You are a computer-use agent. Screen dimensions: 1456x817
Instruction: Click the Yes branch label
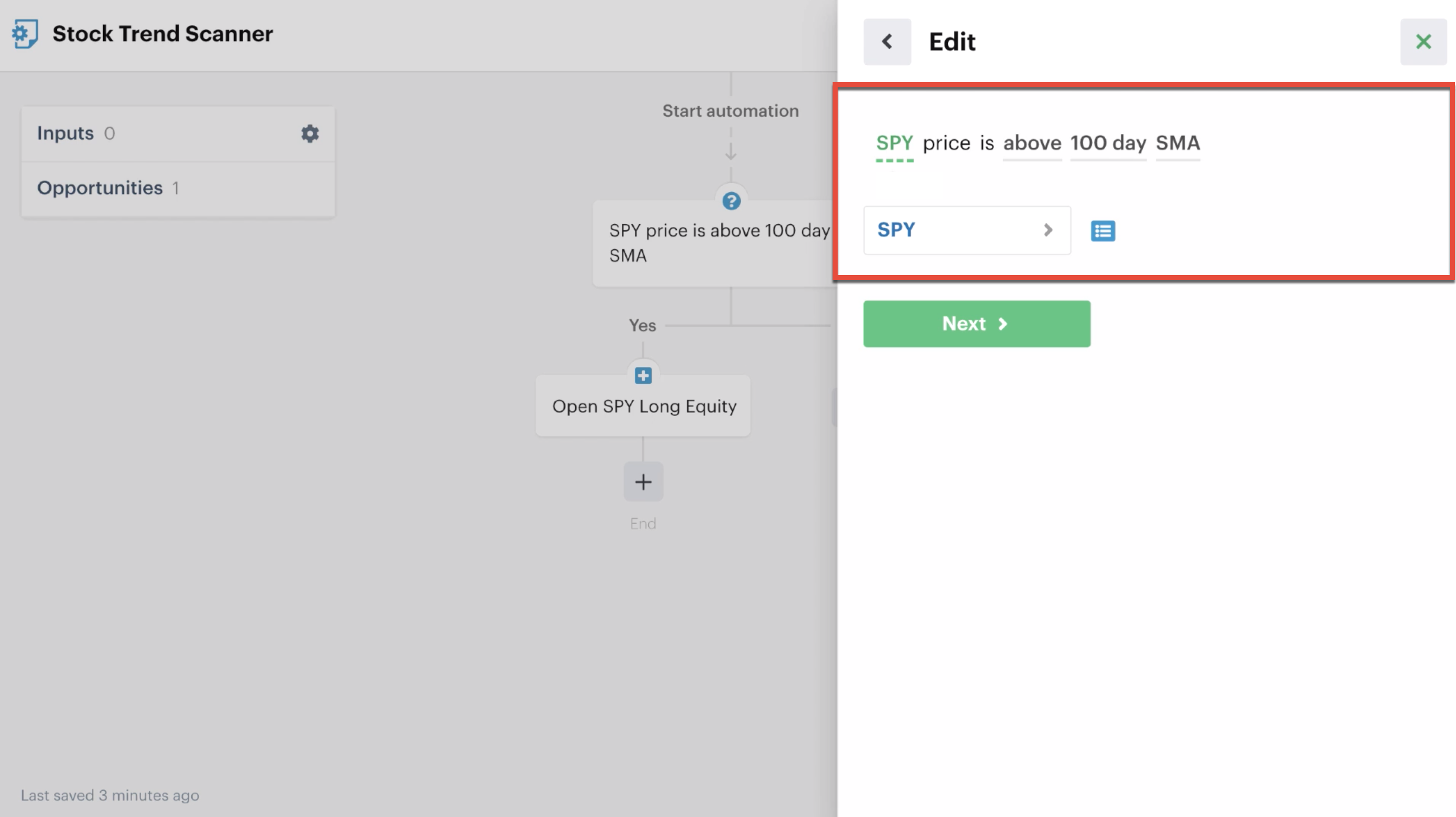click(642, 325)
